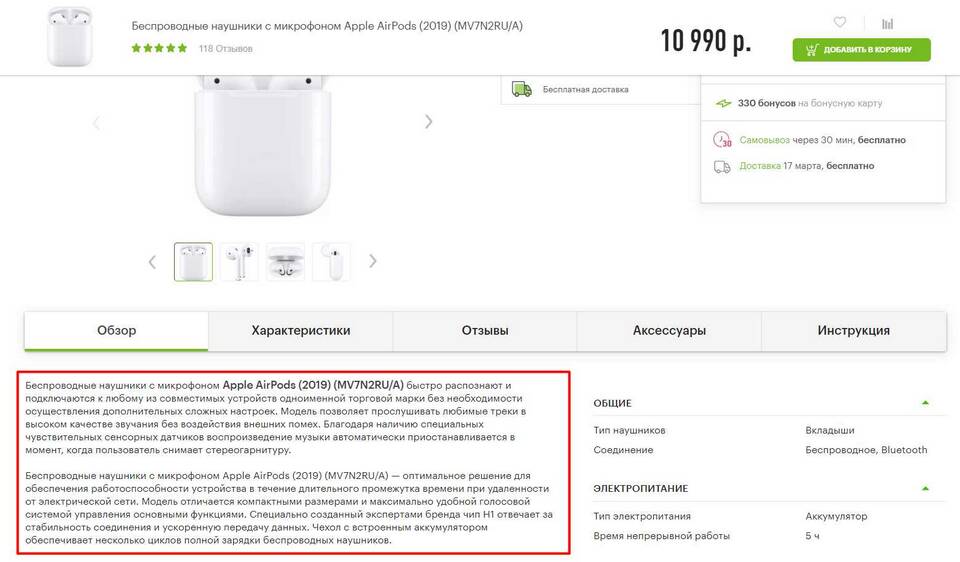Open the Аксессуары tab
The width and height of the screenshot is (960, 562).
tap(669, 331)
